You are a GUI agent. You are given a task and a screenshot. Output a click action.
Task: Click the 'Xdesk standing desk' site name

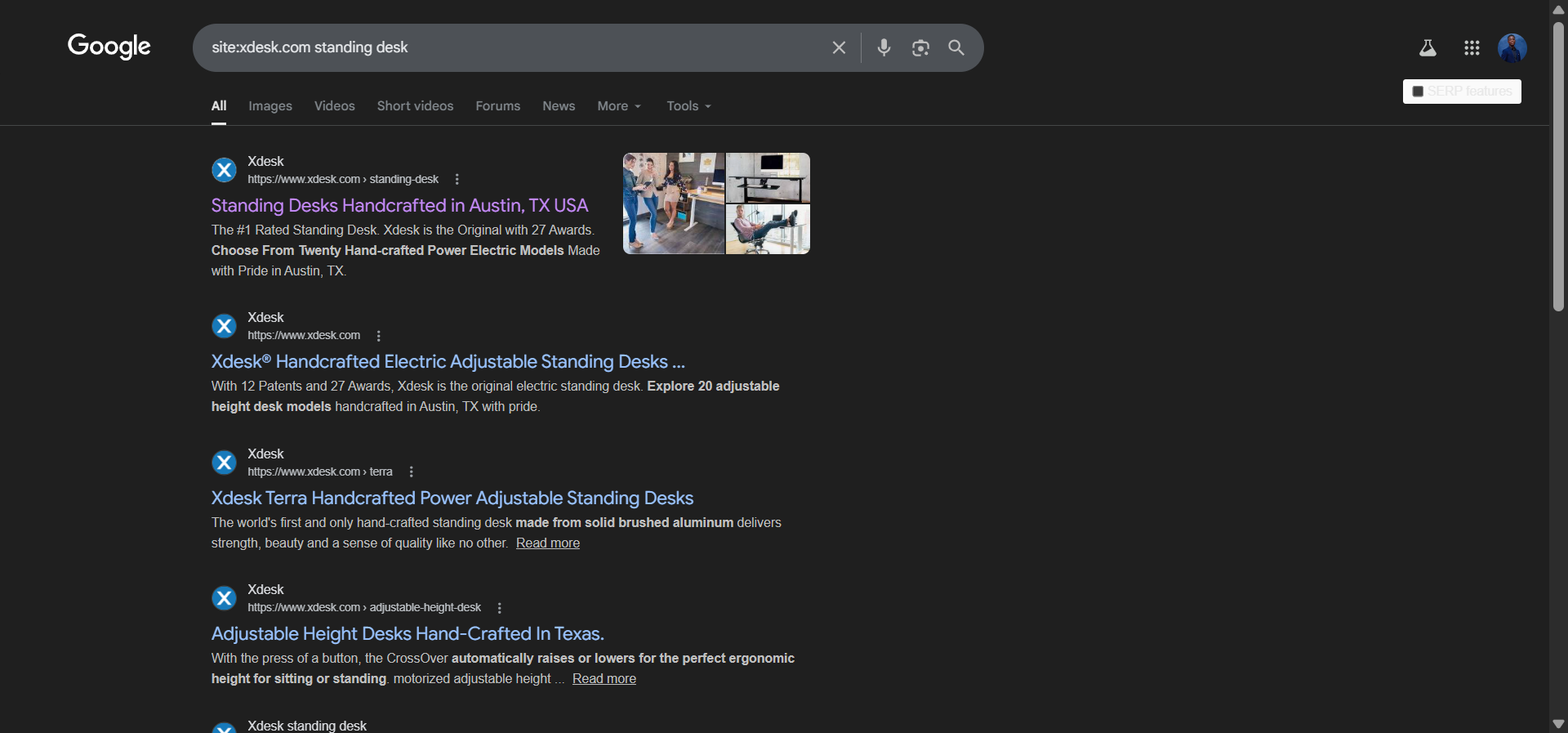click(307, 726)
